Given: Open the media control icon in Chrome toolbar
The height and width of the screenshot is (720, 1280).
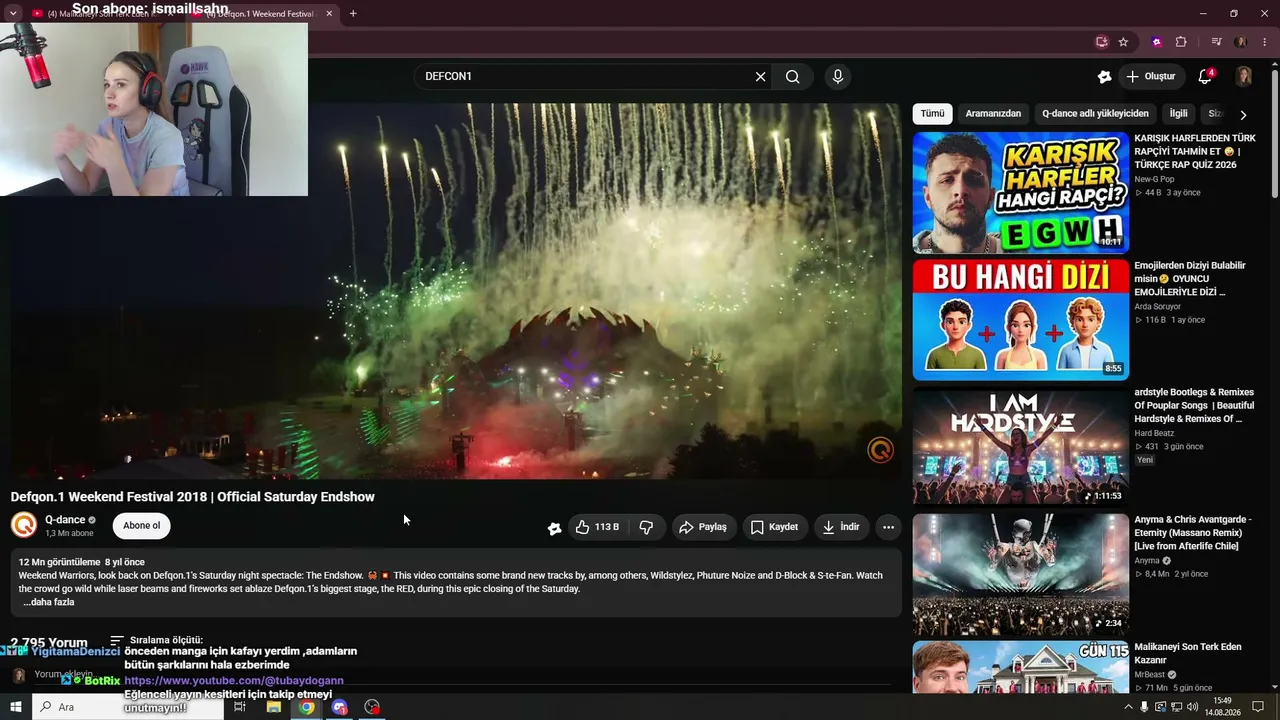Looking at the screenshot, I should (x=1216, y=42).
